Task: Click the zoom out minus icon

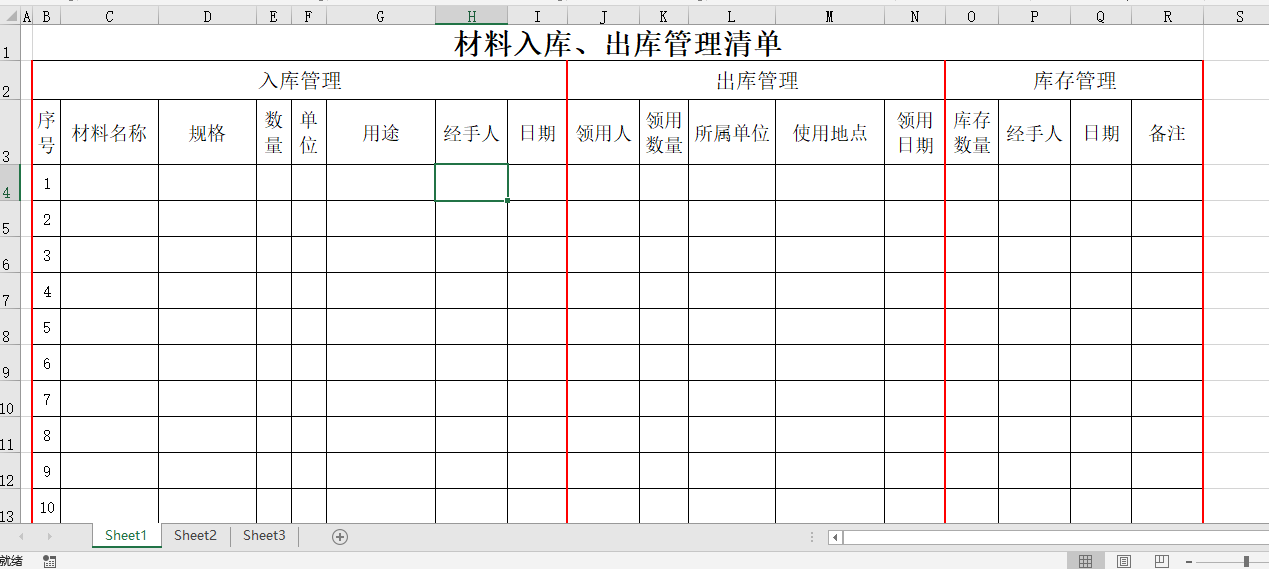Action: tap(1189, 561)
